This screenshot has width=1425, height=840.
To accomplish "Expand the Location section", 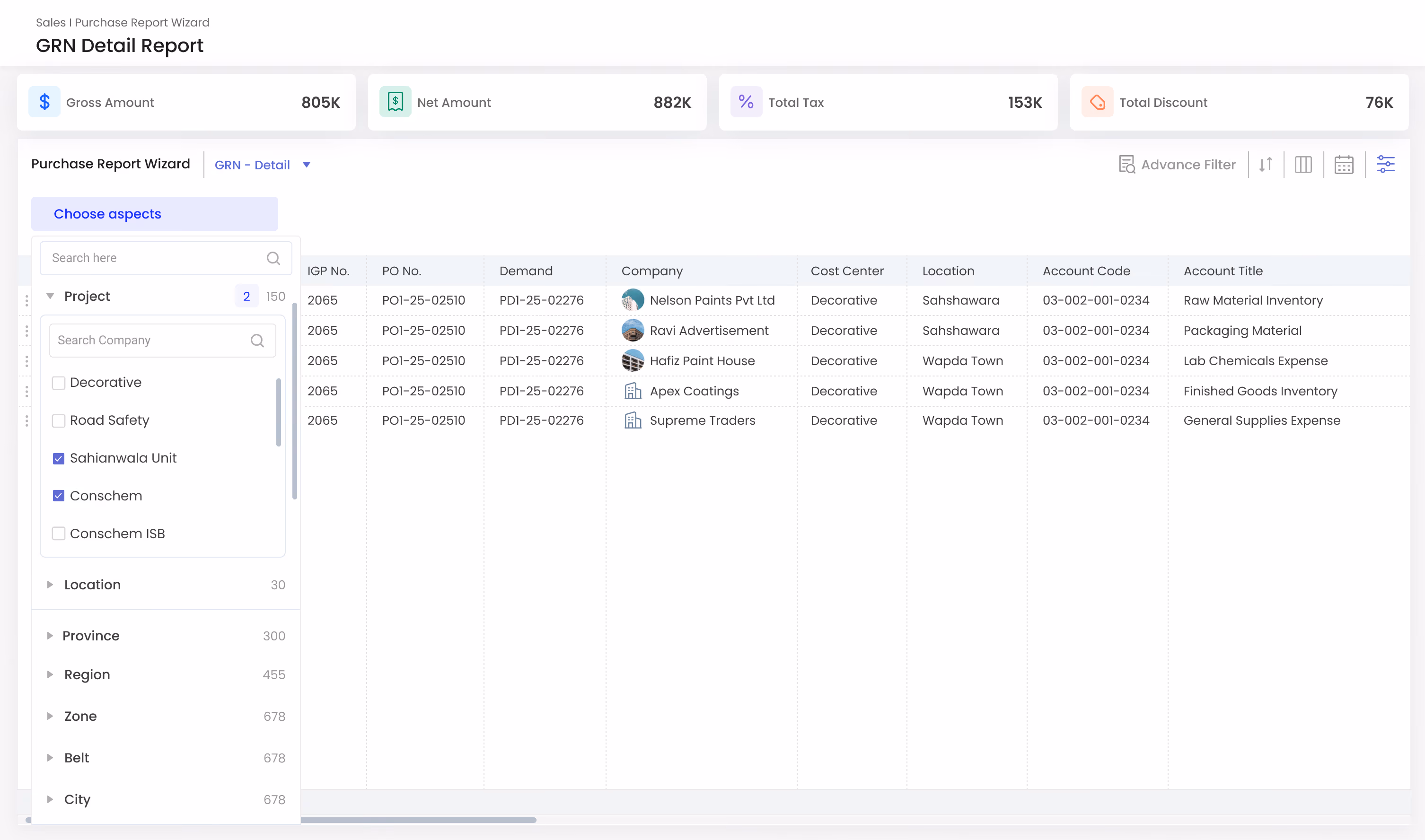I will (x=50, y=585).
